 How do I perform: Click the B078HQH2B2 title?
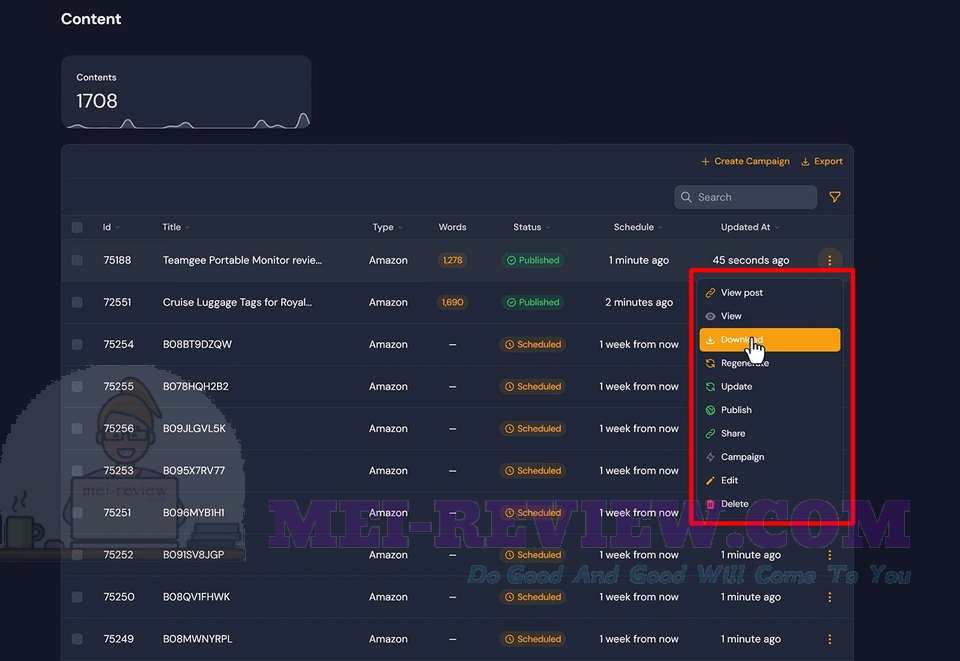[x=195, y=387]
